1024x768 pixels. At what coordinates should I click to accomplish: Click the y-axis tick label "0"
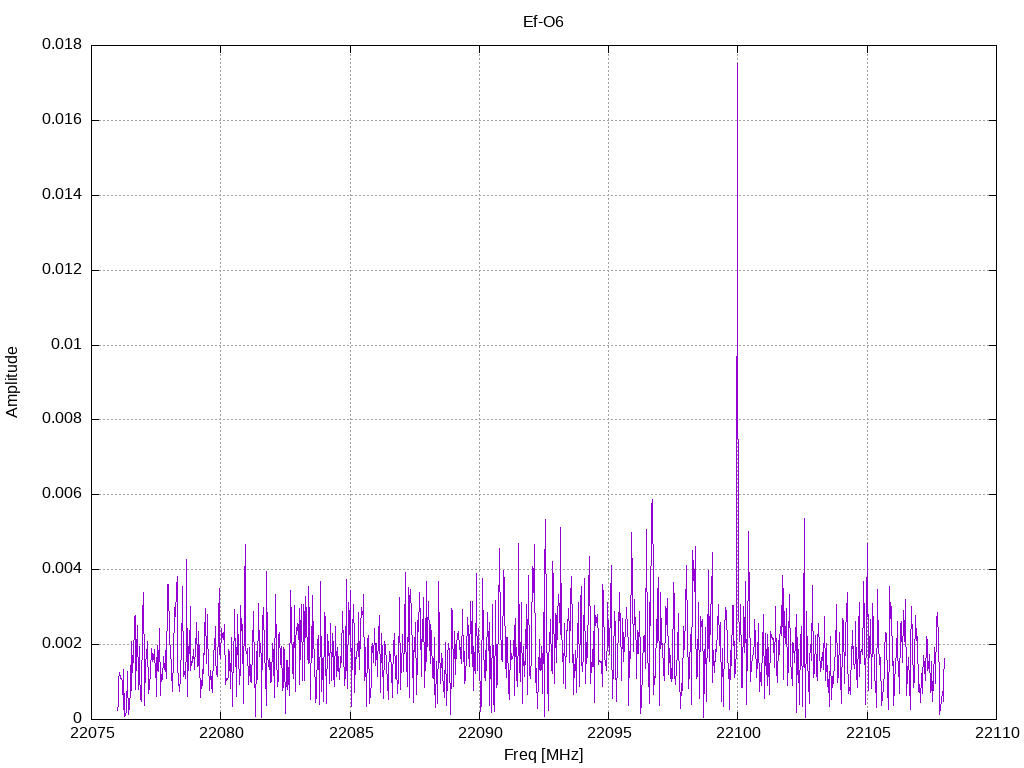pyautogui.click(x=78, y=718)
